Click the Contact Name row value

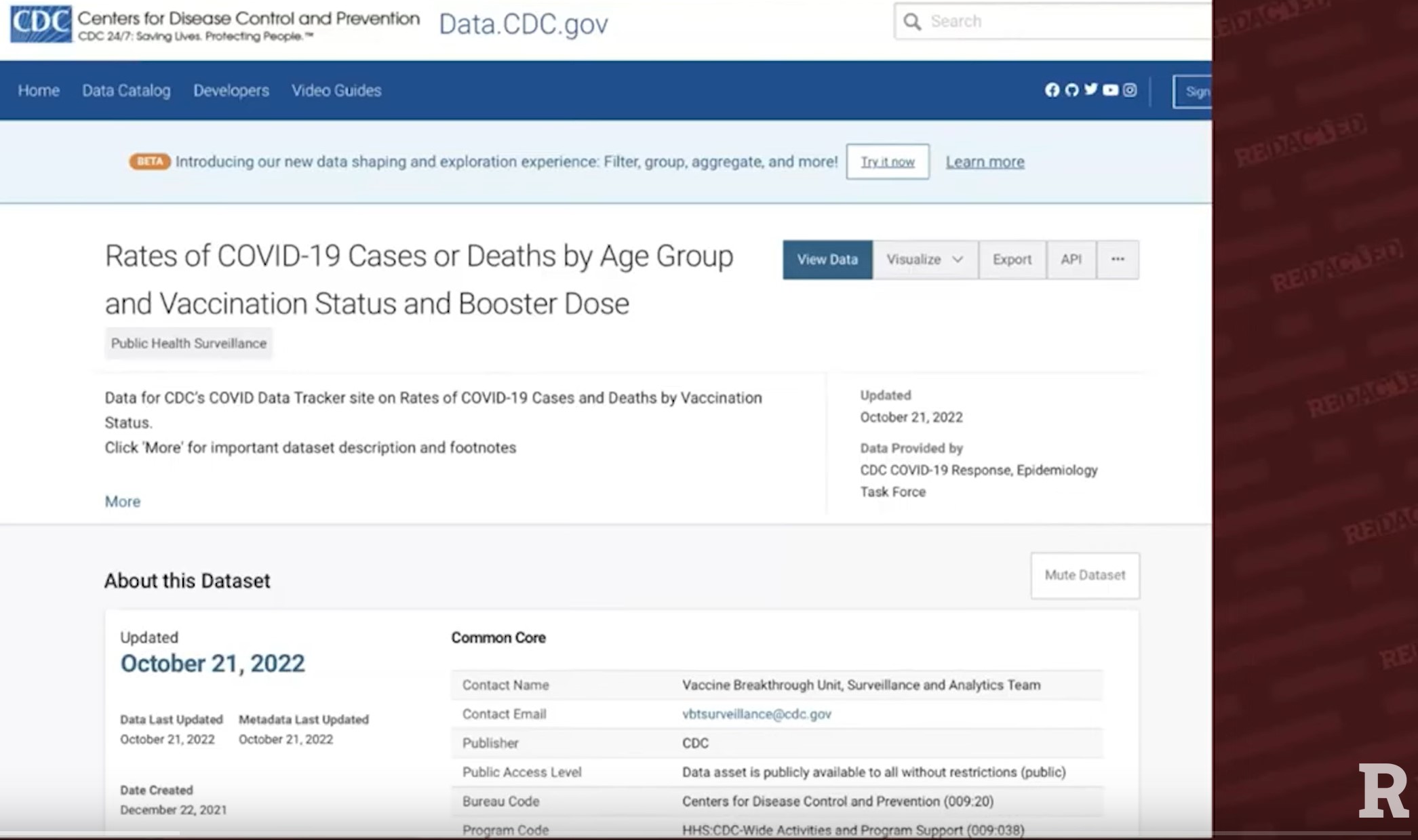[861, 685]
